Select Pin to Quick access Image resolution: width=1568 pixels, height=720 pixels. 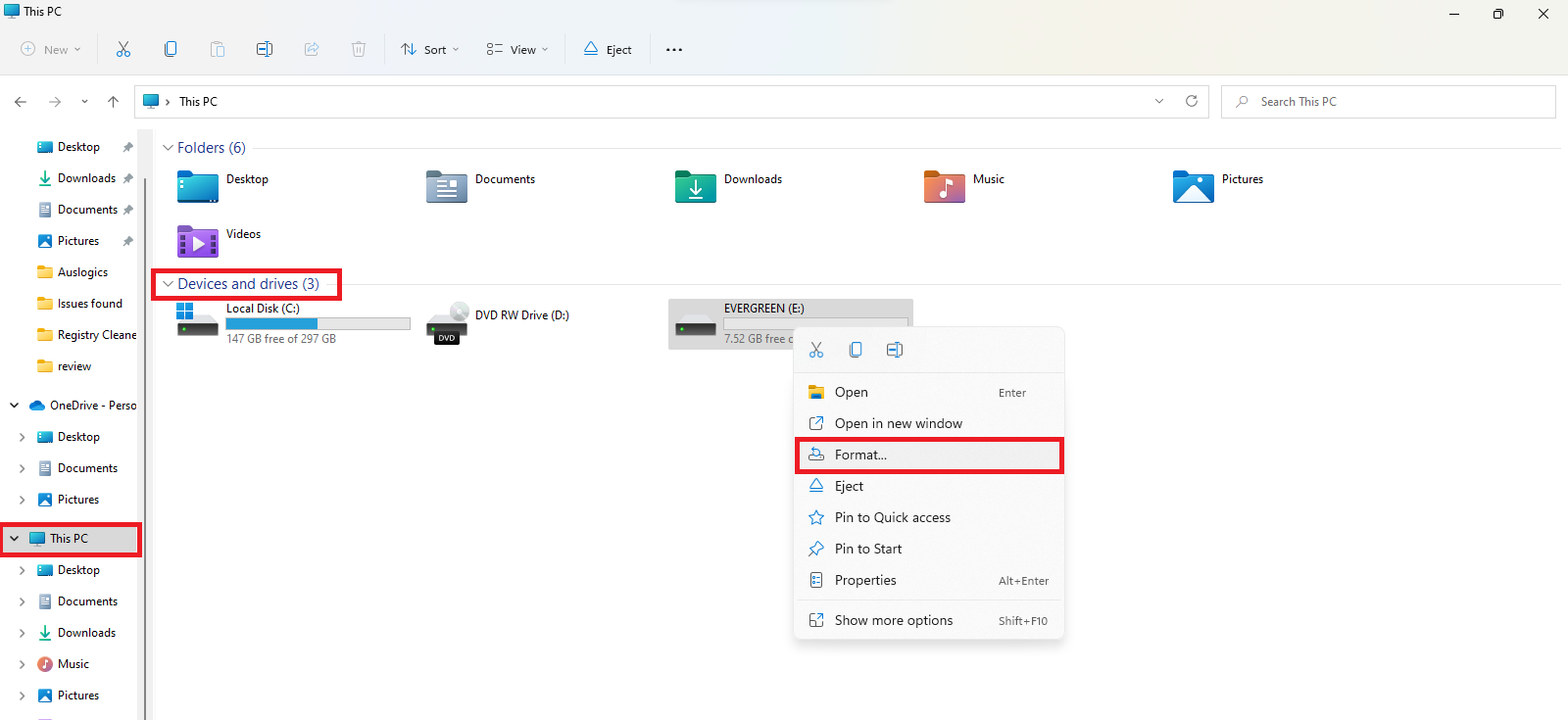892,518
